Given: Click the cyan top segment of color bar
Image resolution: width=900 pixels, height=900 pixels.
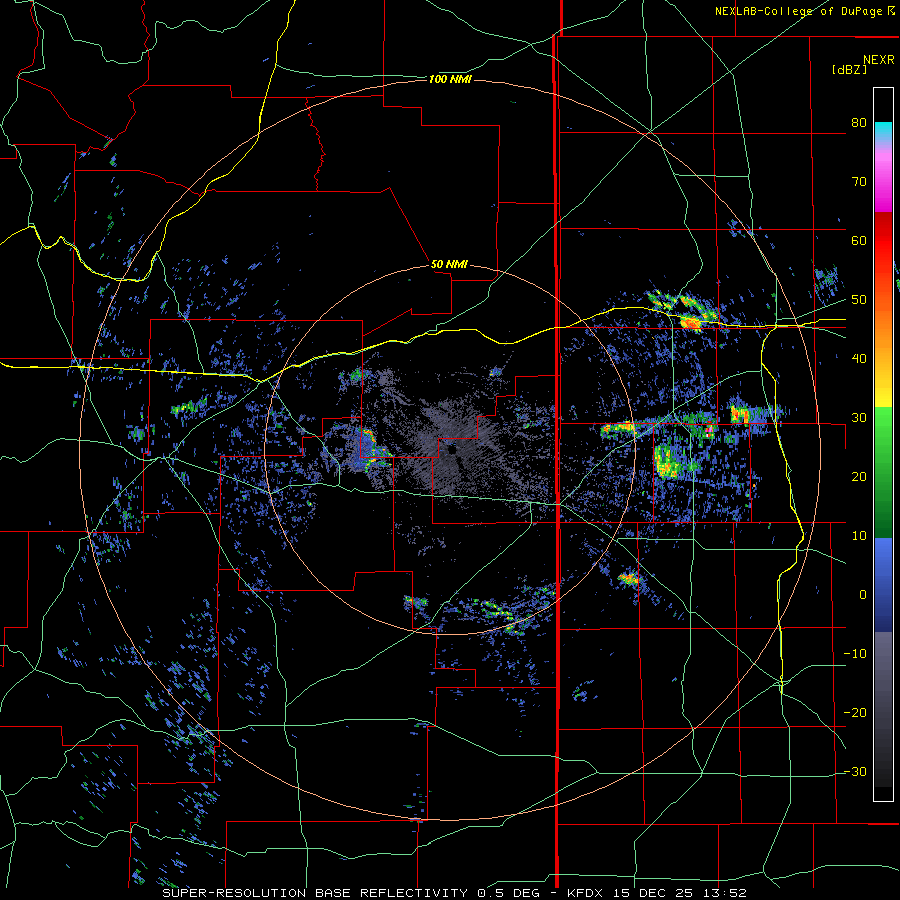Looking at the screenshot, I should pyautogui.click(x=883, y=133).
